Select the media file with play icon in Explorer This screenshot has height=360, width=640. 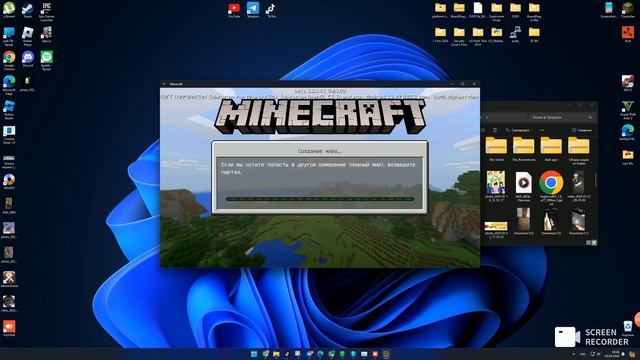click(x=523, y=186)
